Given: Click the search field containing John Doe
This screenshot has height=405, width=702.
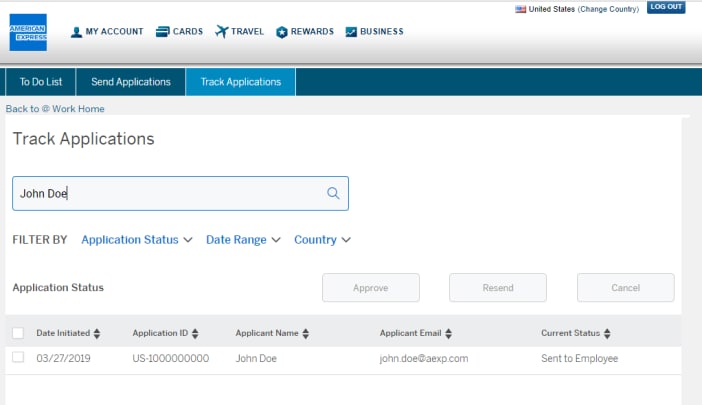Looking at the screenshot, I should coord(170,194).
